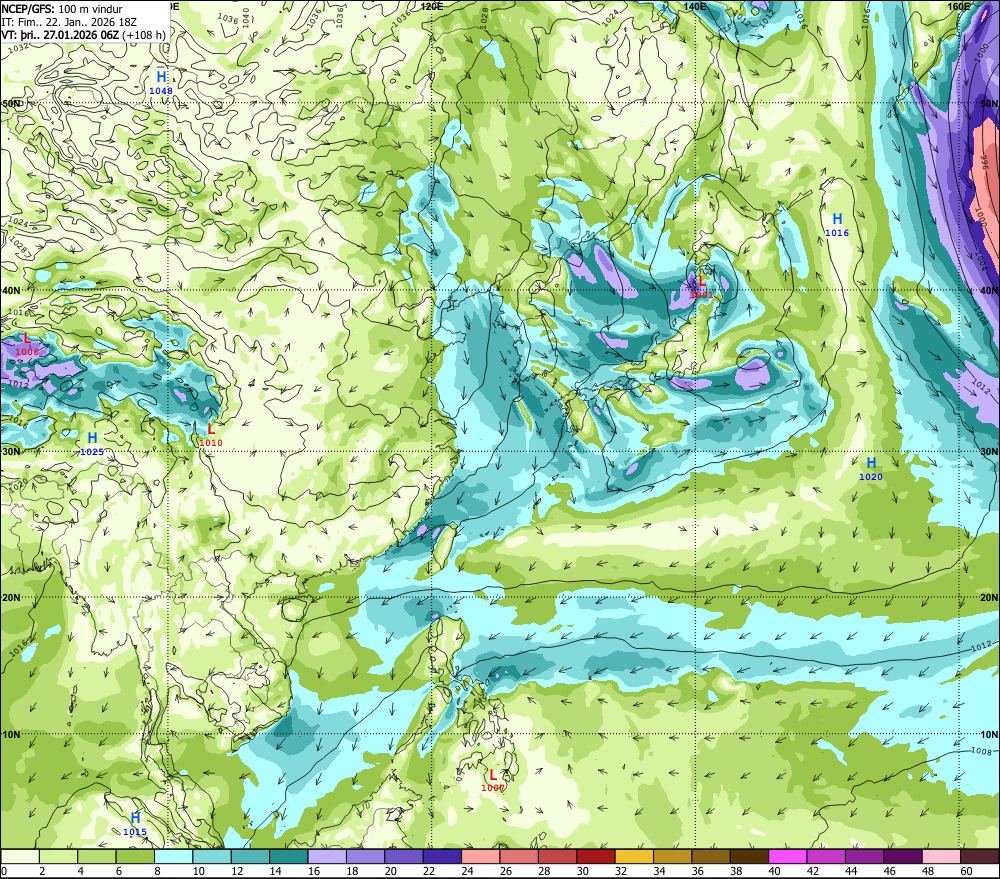Select the 1010 pressure value
Screen dimensions: 1000x879
211,443
